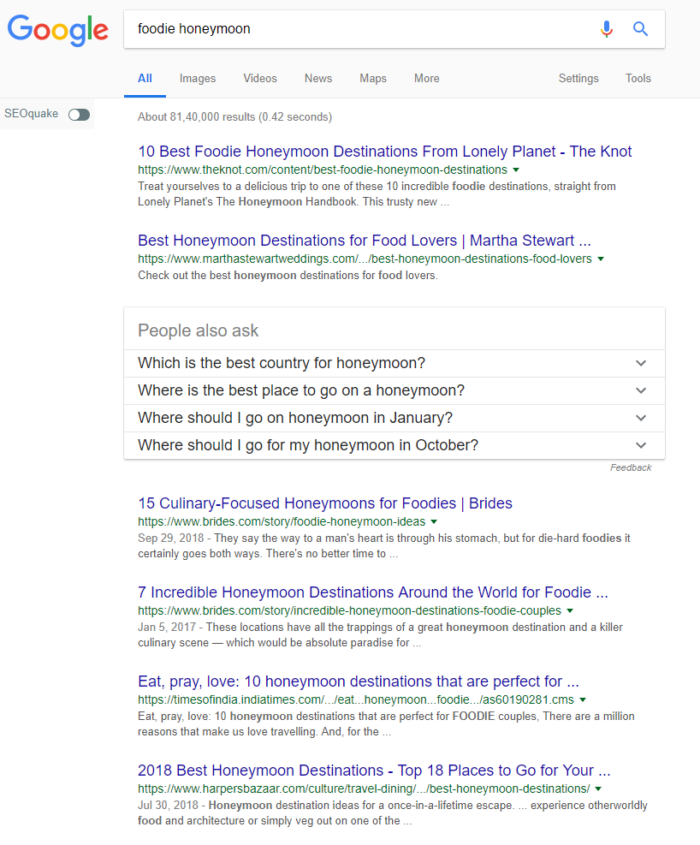The height and width of the screenshot is (845, 700).
Task: Open the More tab menu
Action: (426, 79)
